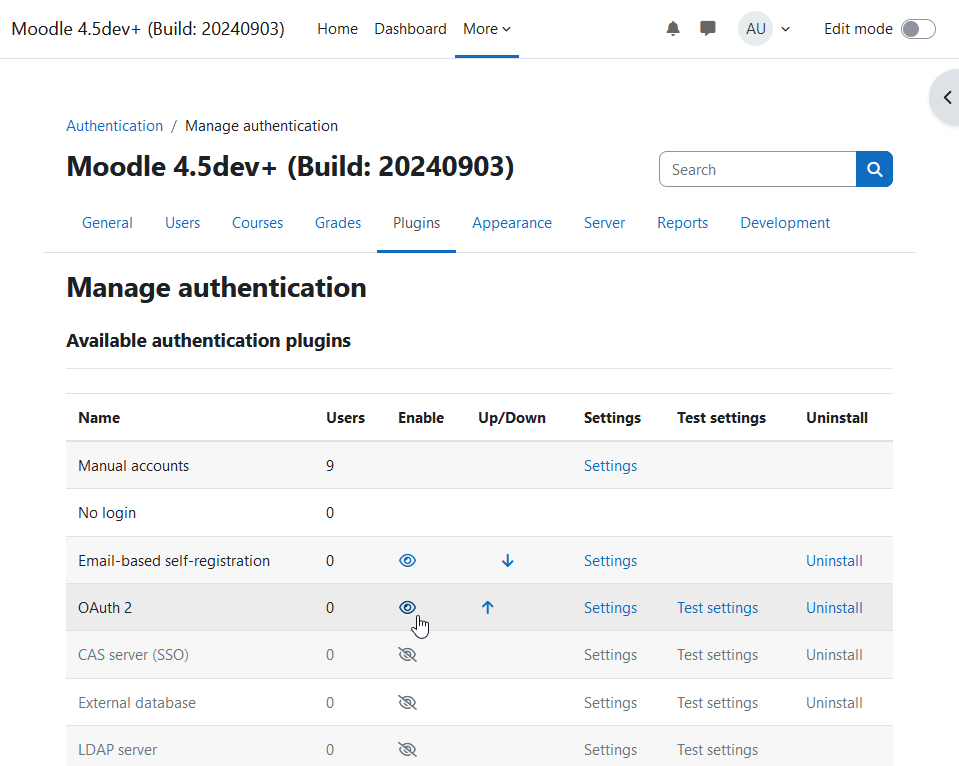
Task: Open Test settings for External database
Action: 717,703
